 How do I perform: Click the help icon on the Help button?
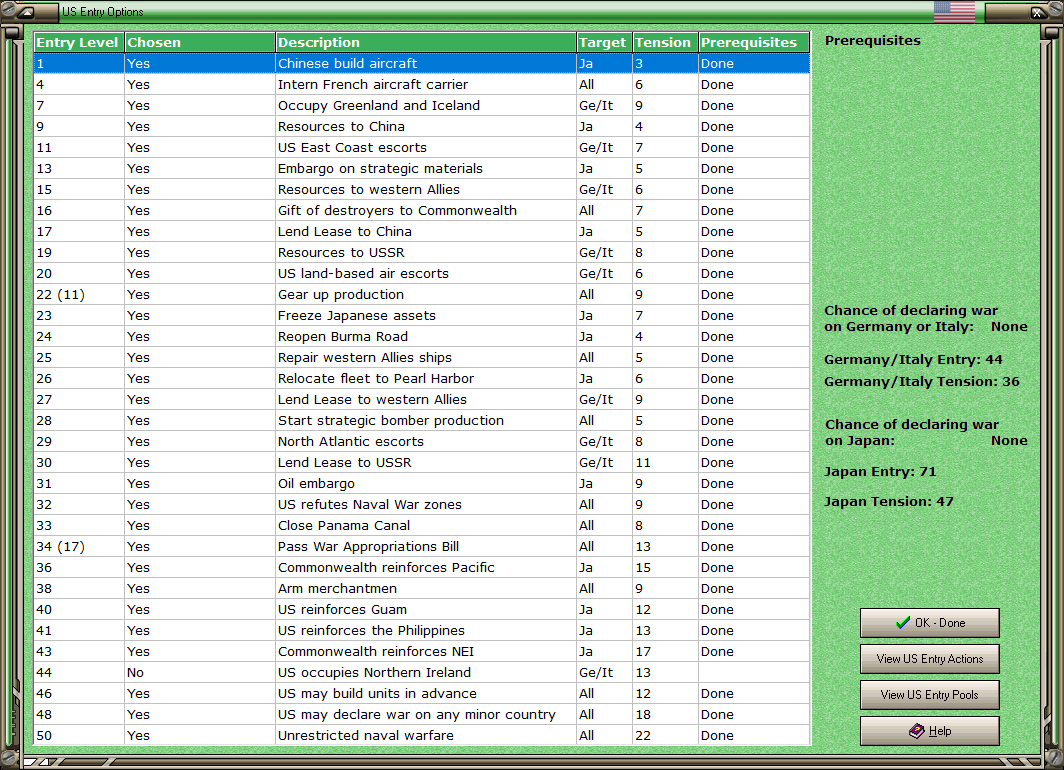pos(915,731)
